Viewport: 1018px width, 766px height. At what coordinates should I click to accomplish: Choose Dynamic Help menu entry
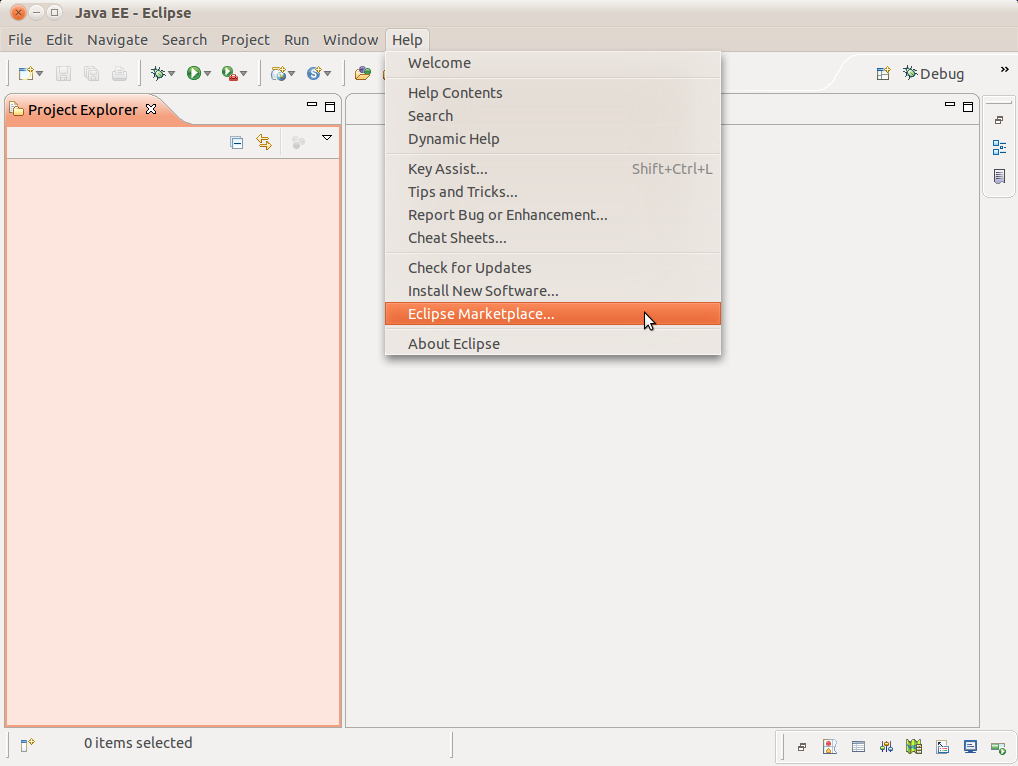tap(552, 139)
